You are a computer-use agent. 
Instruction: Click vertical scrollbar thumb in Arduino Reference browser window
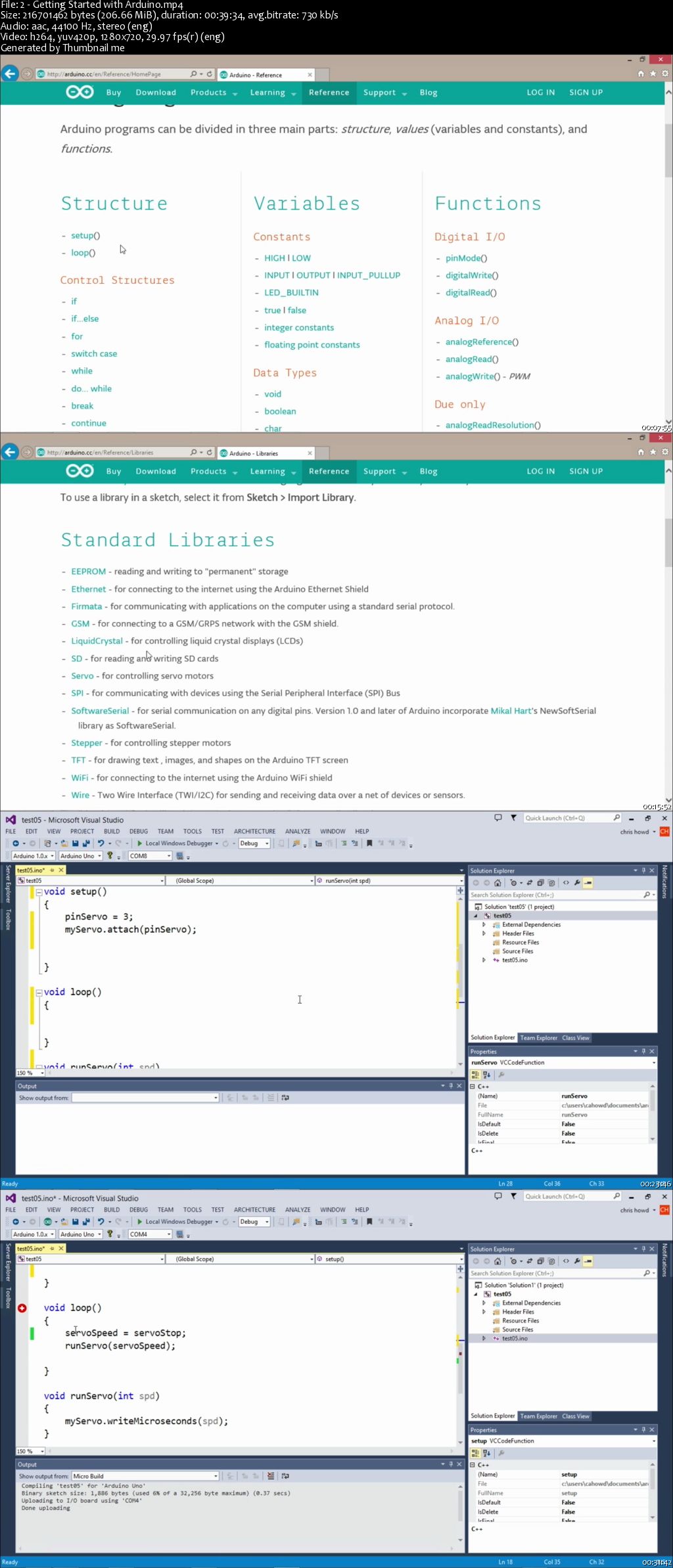coord(668,150)
